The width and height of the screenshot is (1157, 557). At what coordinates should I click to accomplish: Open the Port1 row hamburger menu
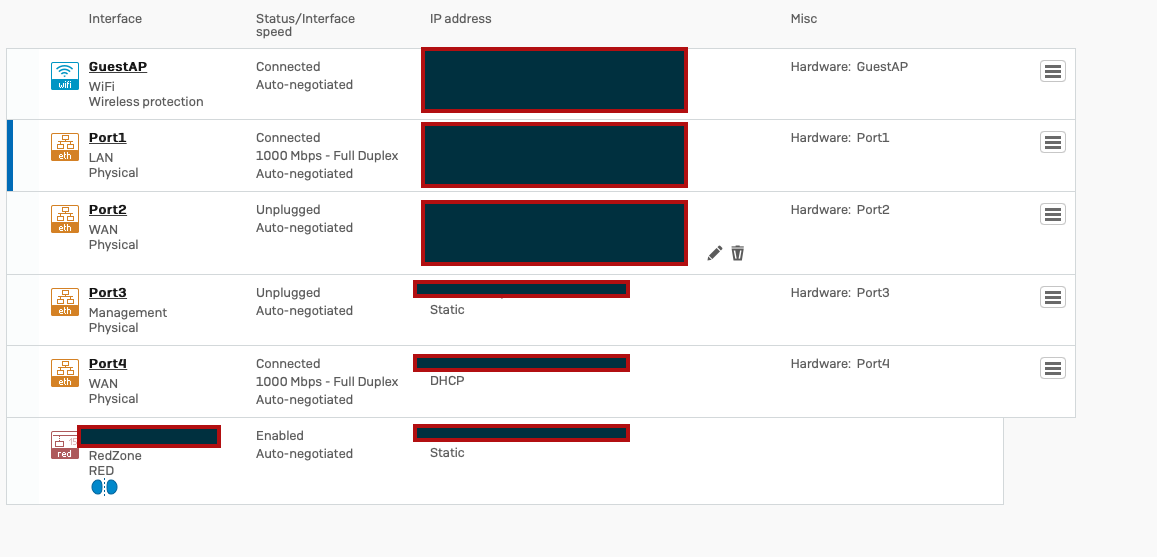[x=1053, y=142]
